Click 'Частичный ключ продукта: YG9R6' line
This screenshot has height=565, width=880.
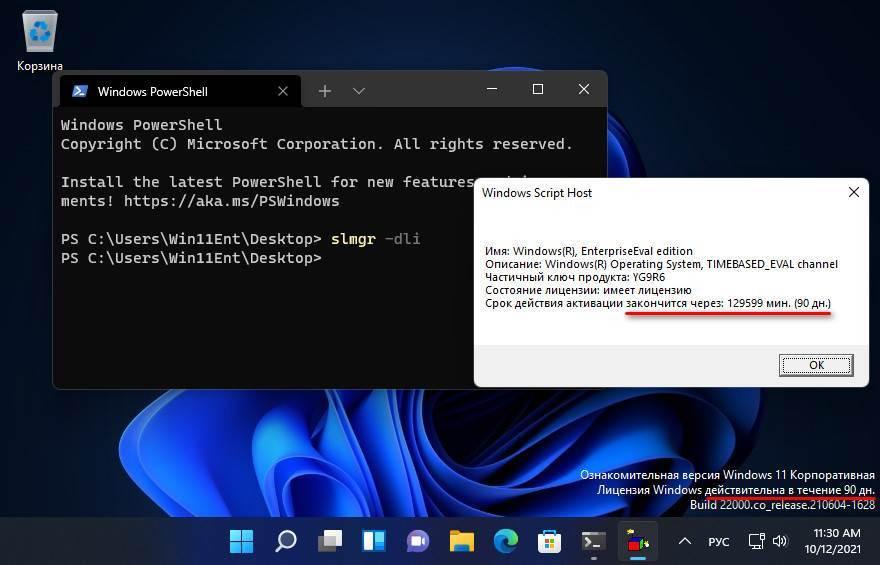[x=575, y=277]
